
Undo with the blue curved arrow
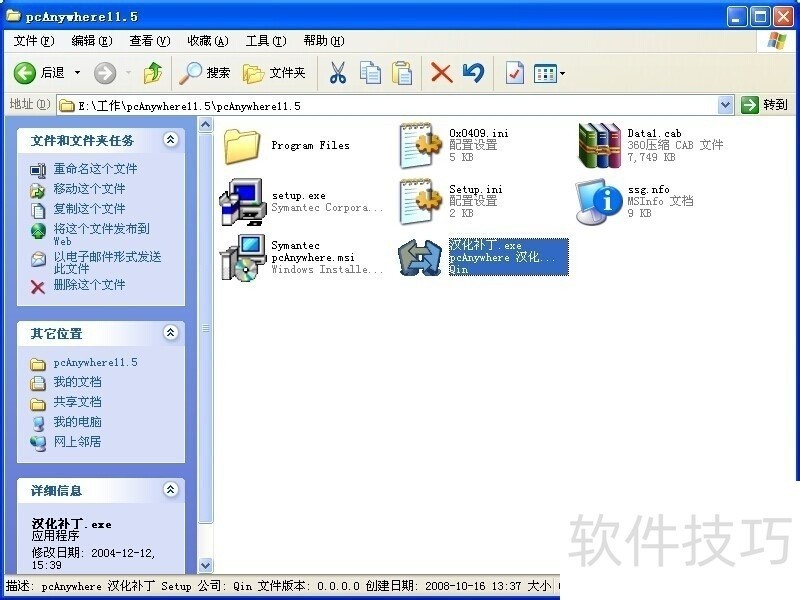tap(473, 73)
